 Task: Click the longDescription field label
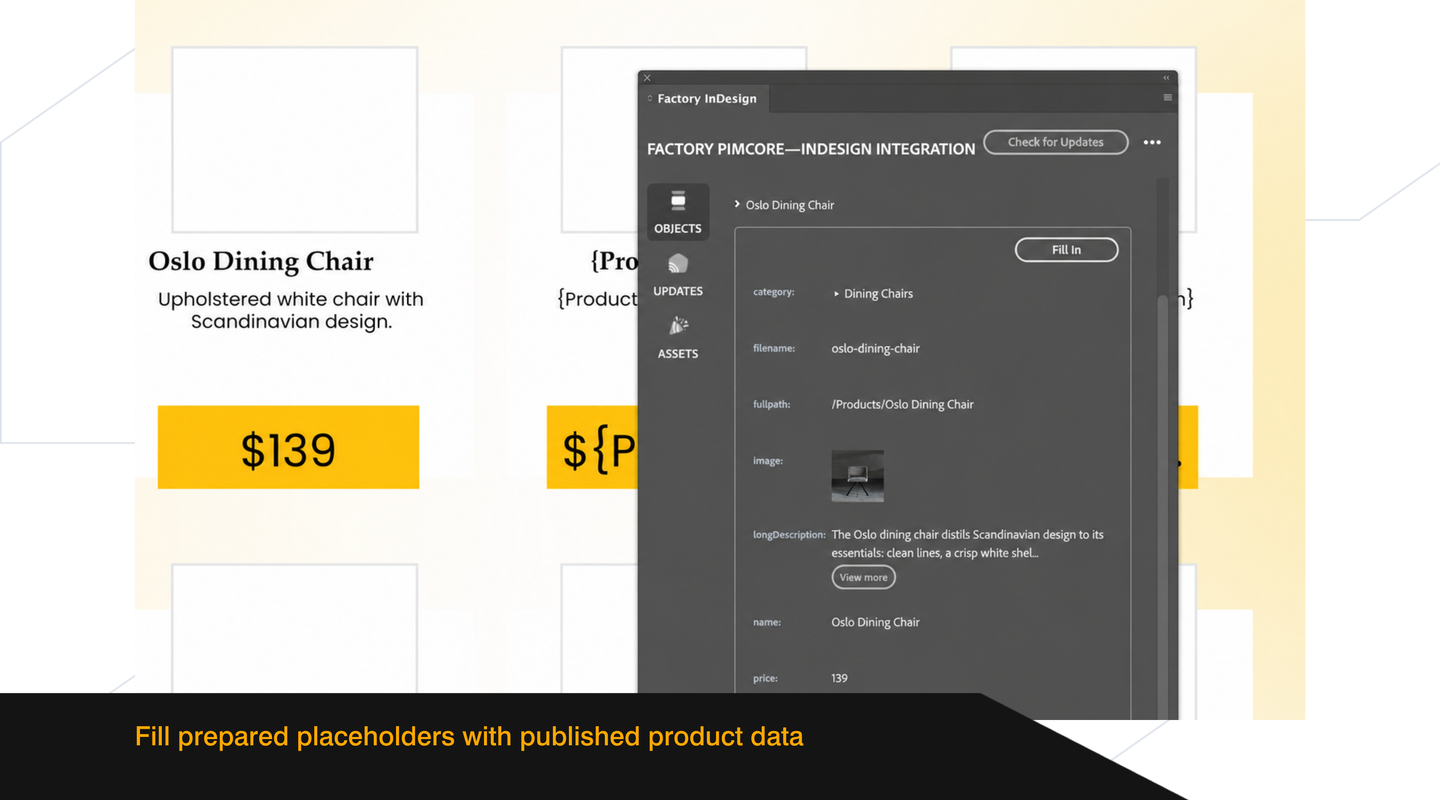789,535
